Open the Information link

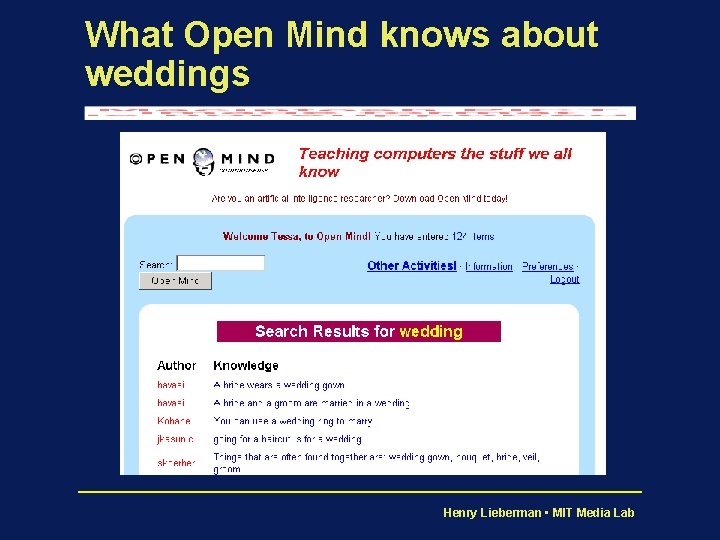489,266
